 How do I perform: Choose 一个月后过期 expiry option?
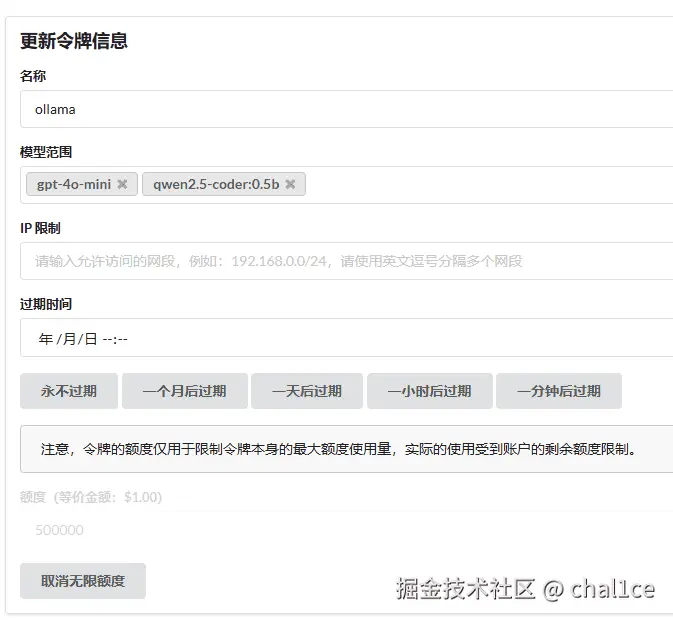[x=185, y=391]
